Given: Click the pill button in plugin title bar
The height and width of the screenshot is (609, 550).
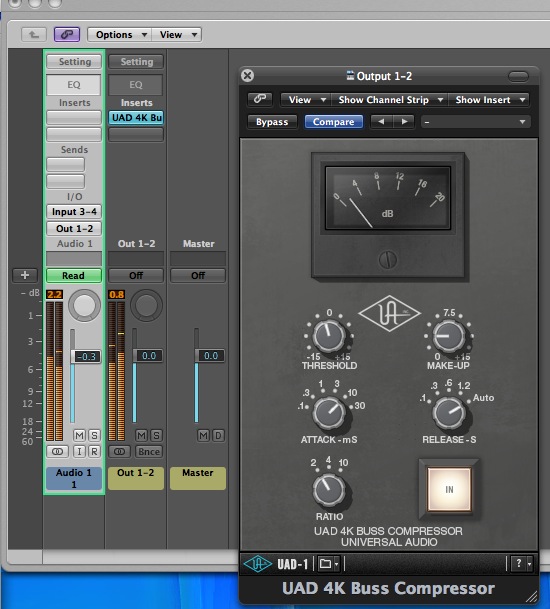Looking at the screenshot, I should [x=518, y=76].
